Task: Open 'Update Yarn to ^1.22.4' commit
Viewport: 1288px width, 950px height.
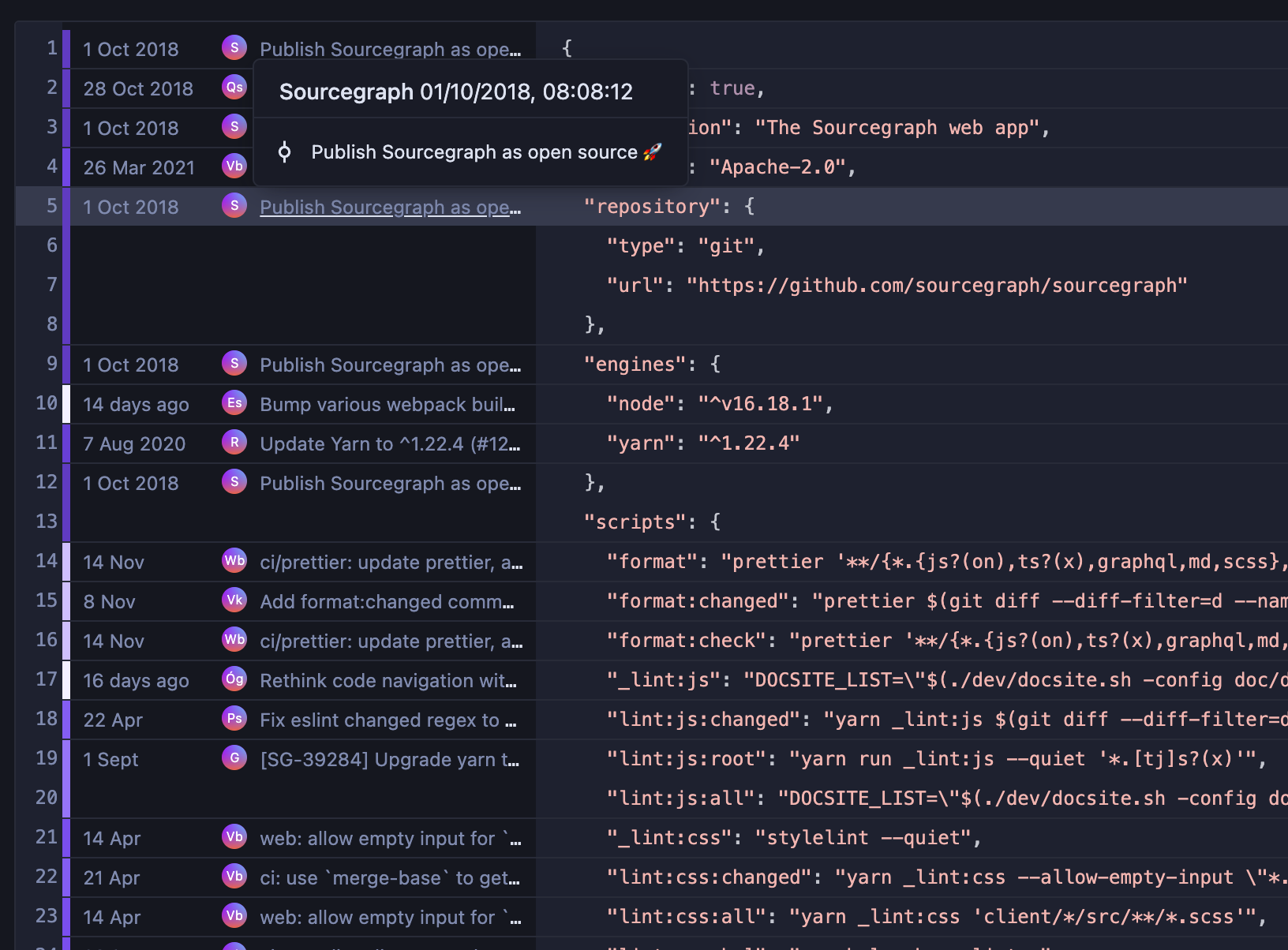Action: (390, 443)
